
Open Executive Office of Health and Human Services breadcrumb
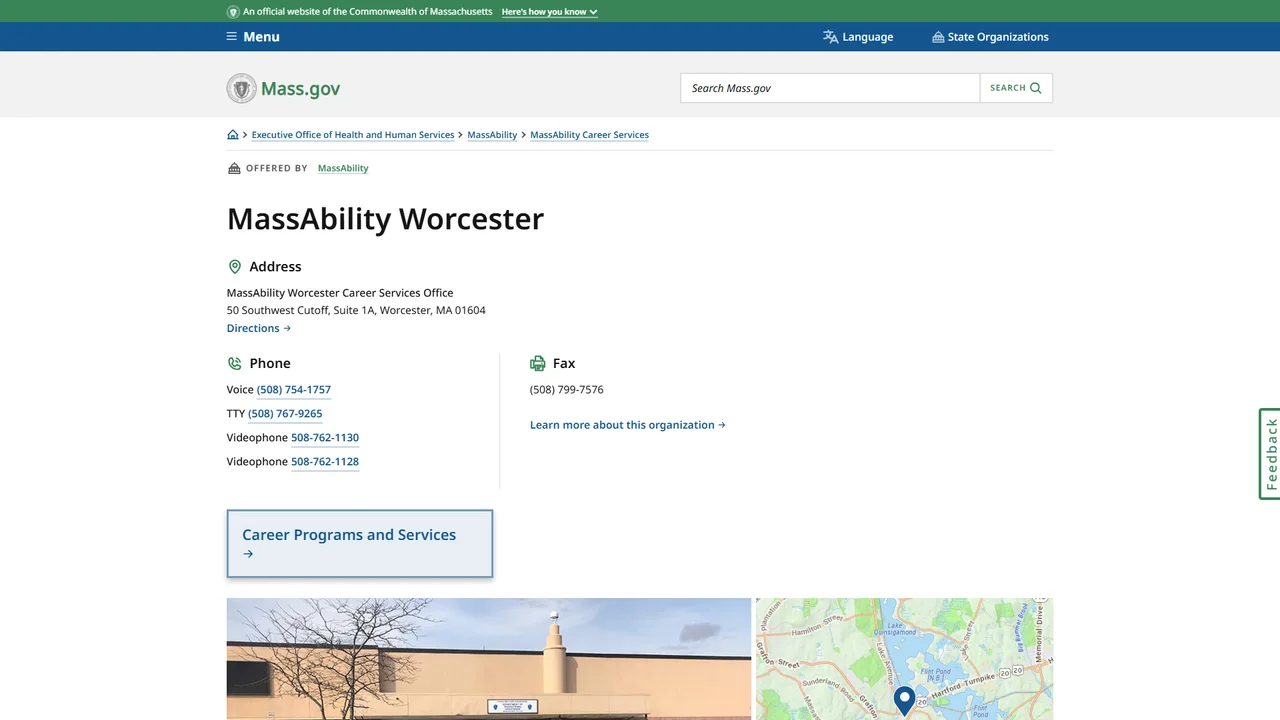(353, 135)
